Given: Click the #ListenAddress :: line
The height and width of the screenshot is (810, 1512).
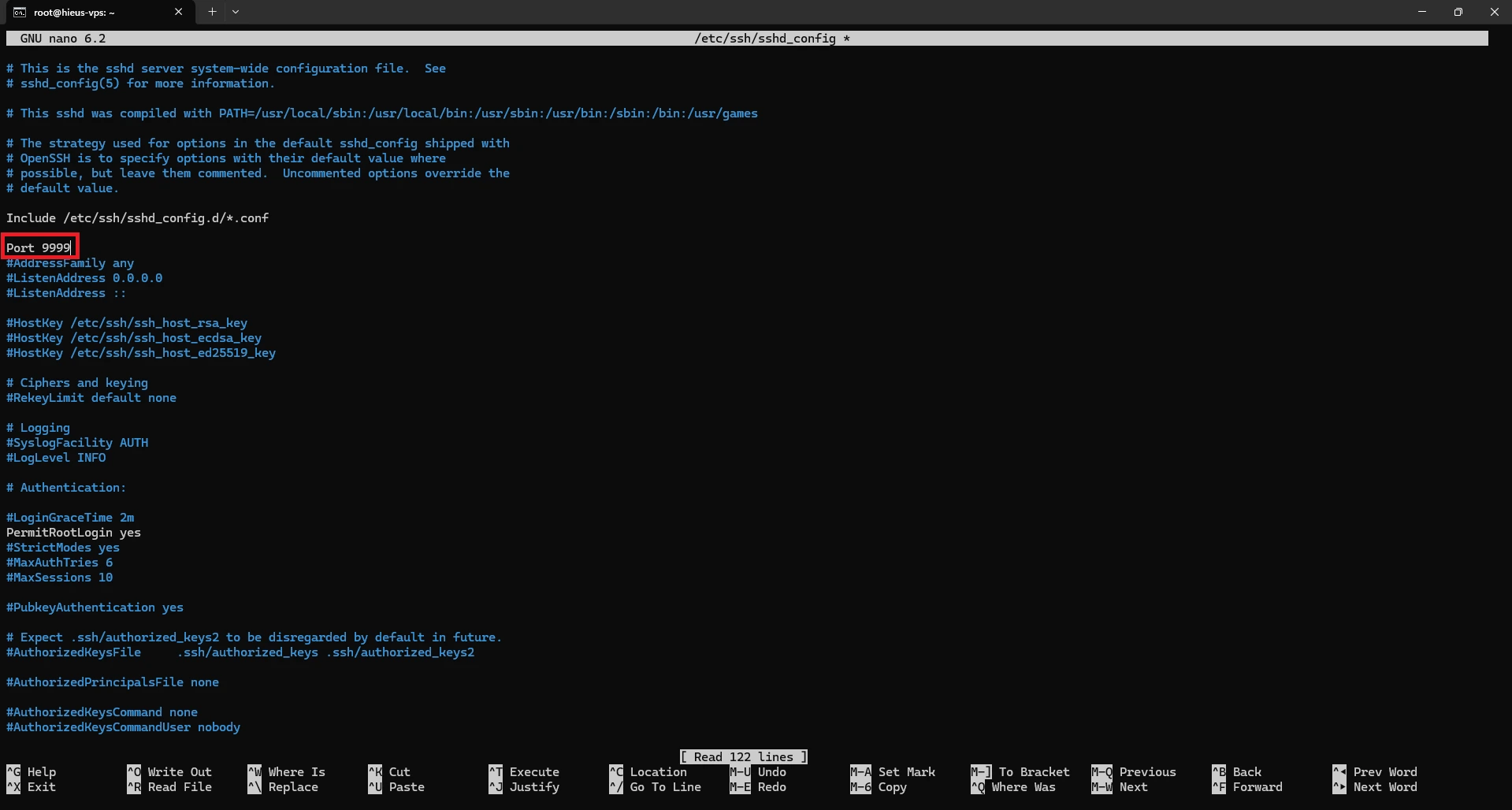Looking at the screenshot, I should (66, 293).
